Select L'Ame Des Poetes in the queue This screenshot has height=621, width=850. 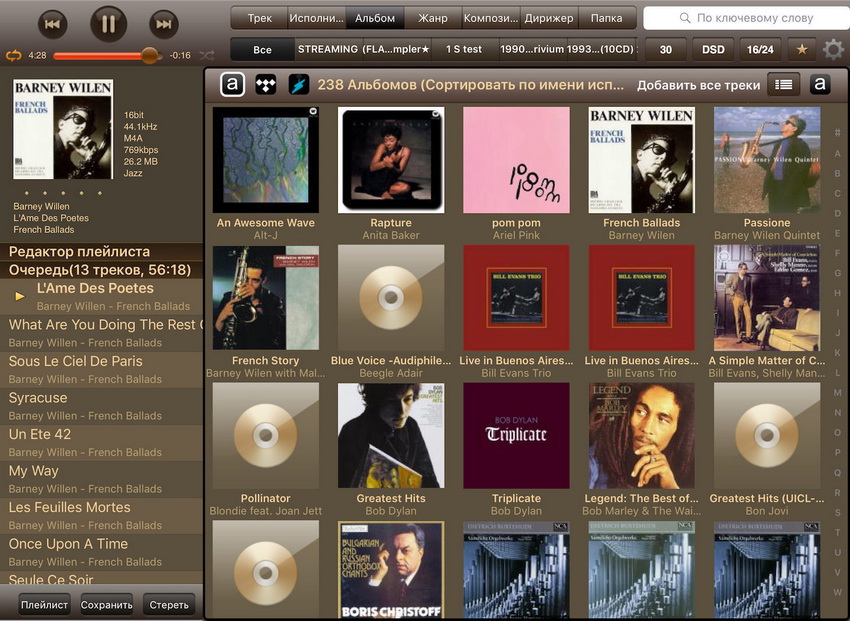point(101,296)
